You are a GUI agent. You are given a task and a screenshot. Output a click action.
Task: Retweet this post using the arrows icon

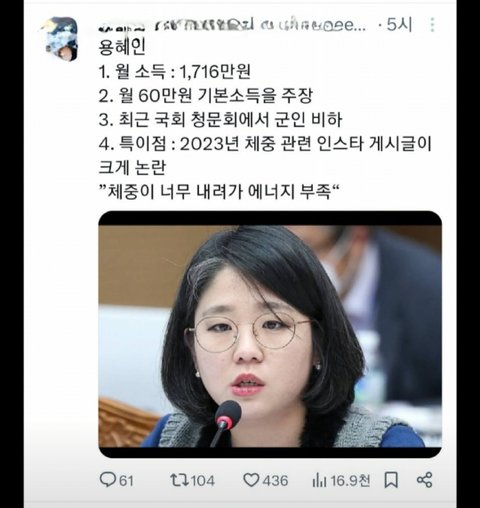[x=180, y=480]
